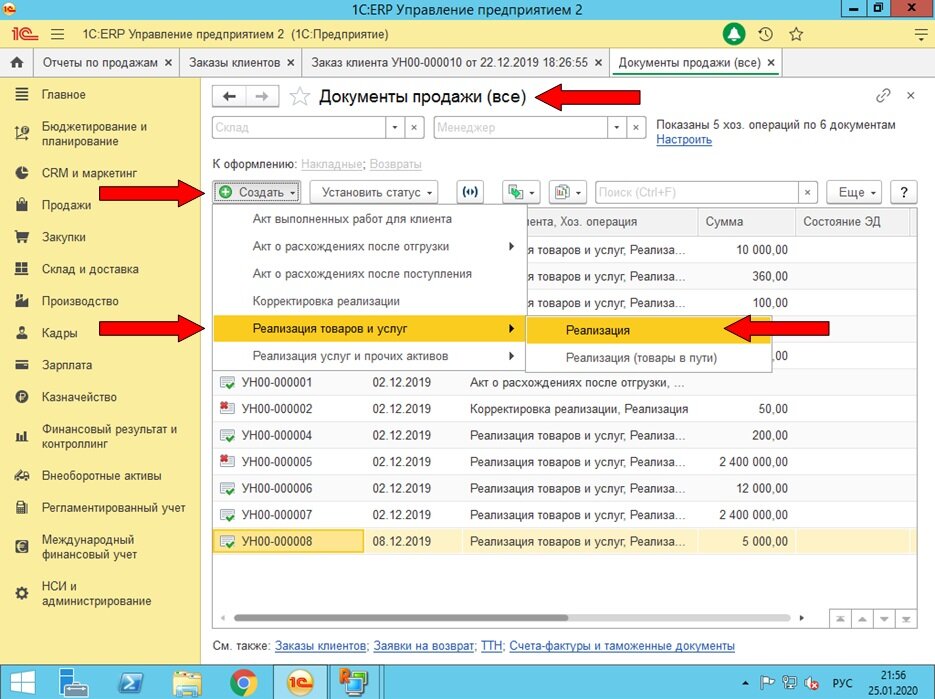This screenshot has width=935, height=699.
Task: Select Реализация (товары в пути) item
Action: tap(649, 358)
